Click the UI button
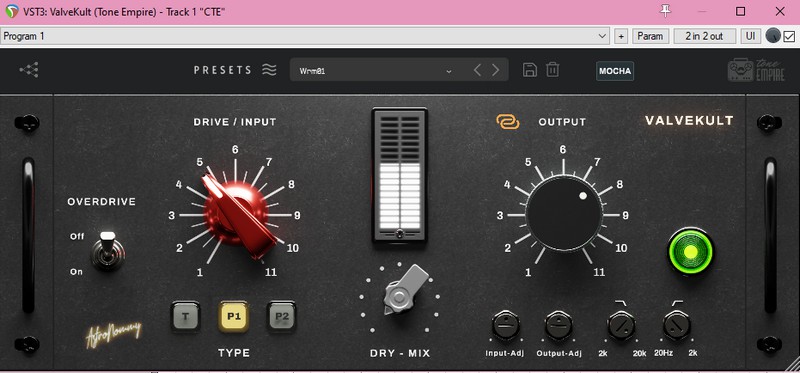800x373 pixels. point(751,36)
